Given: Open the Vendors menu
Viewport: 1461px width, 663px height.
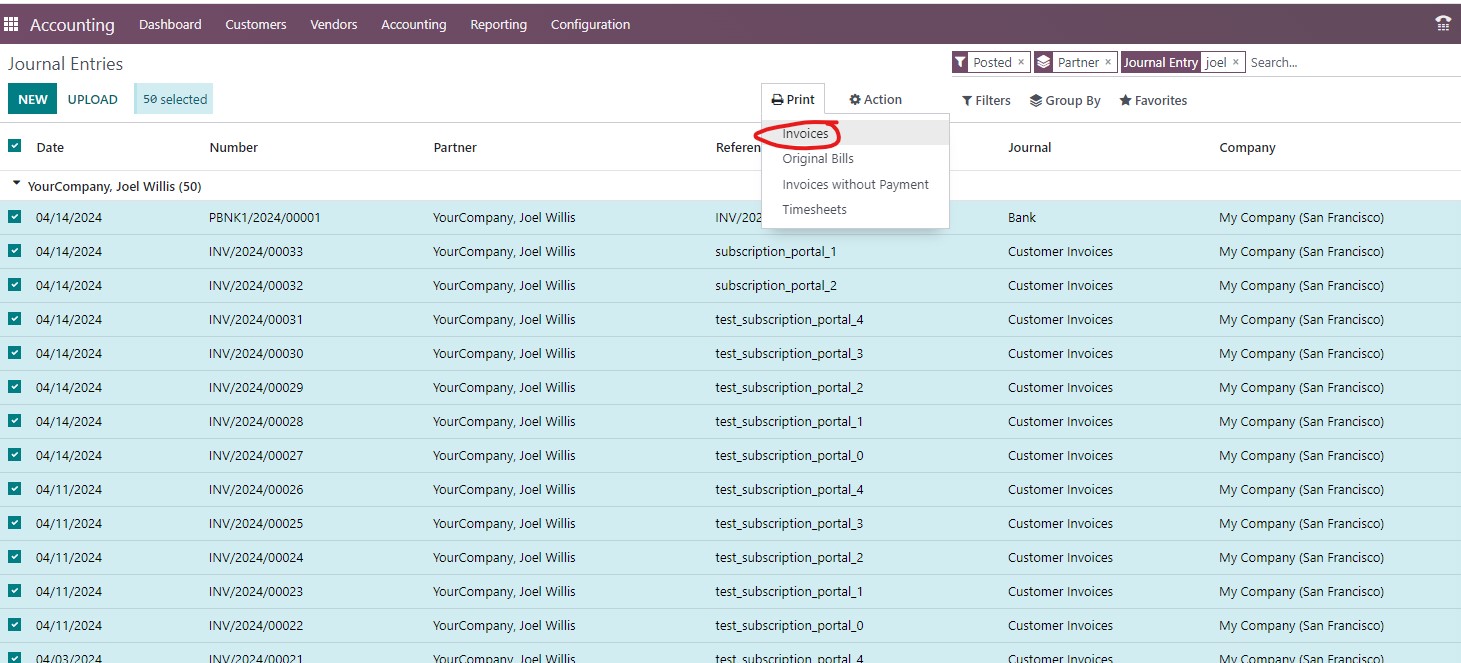Looking at the screenshot, I should coord(334,24).
